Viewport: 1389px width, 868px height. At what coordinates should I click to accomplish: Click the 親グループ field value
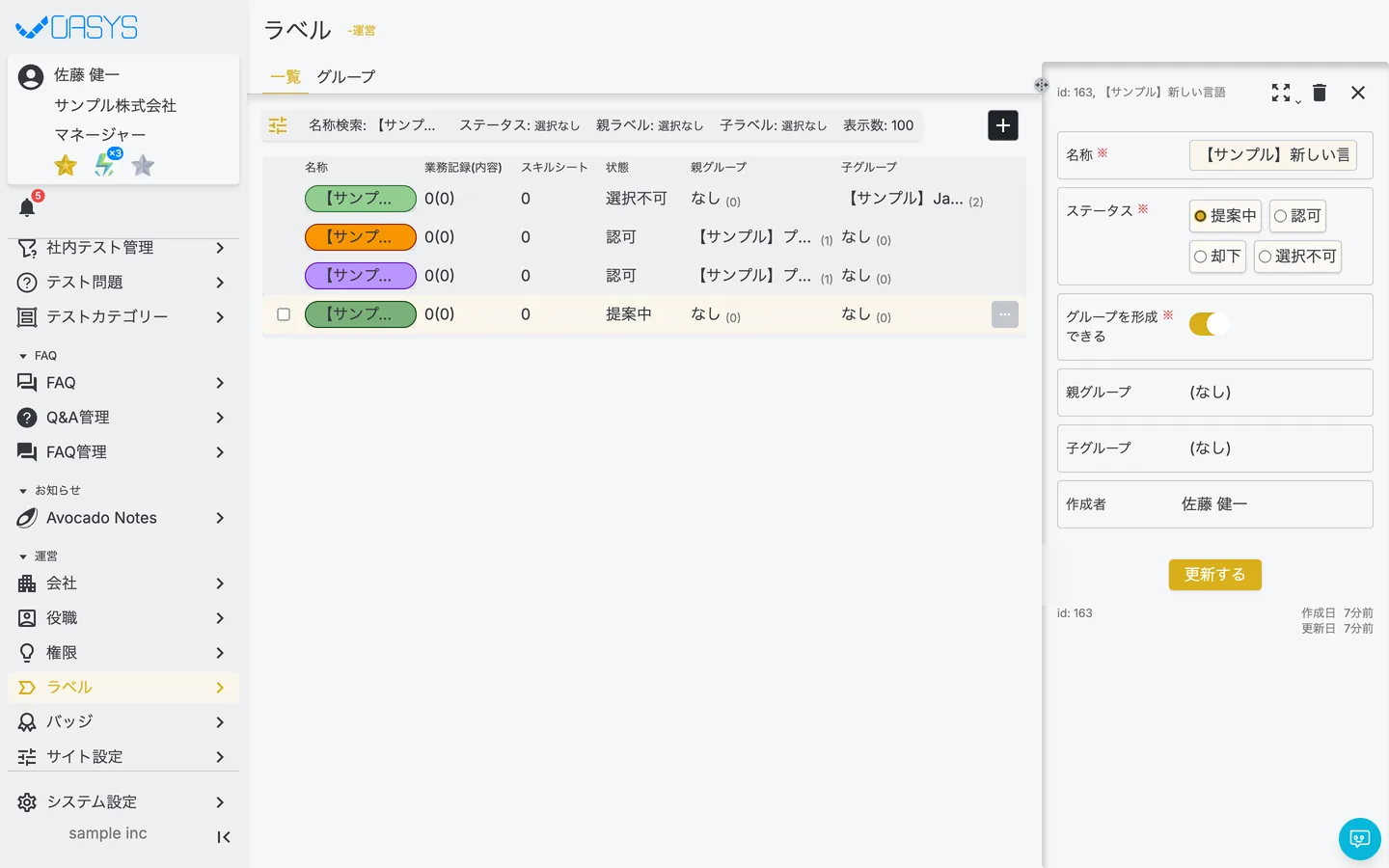(x=1211, y=393)
